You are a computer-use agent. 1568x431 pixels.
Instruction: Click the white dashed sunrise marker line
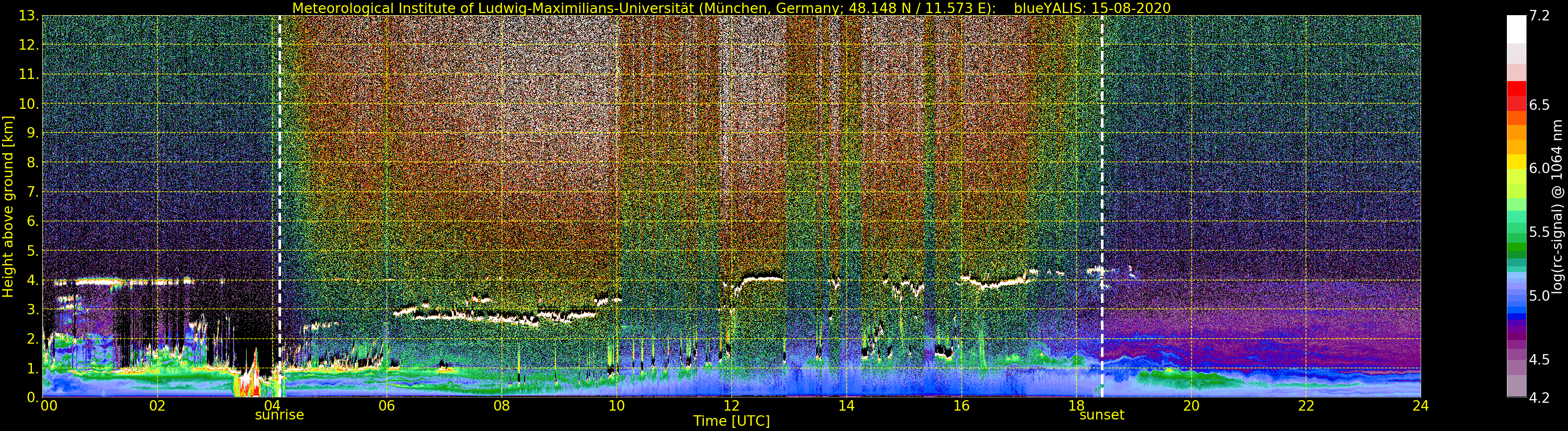tap(280, 206)
